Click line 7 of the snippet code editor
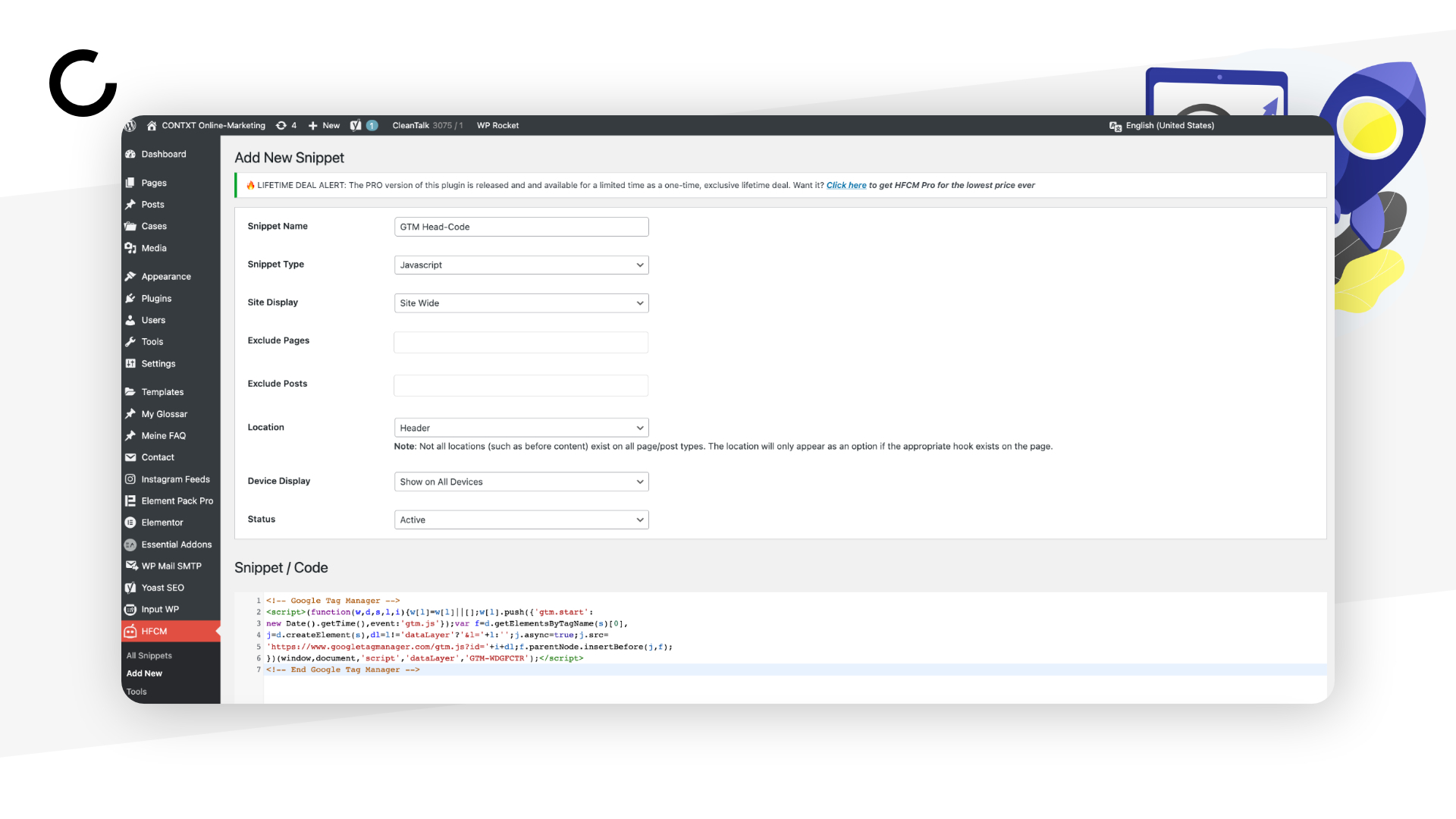Image resolution: width=1456 pixels, height=819 pixels. 795,670
